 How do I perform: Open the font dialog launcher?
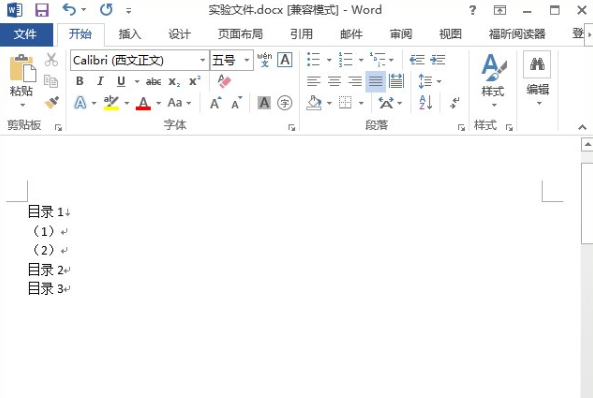pyautogui.click(x=291, y=127)
